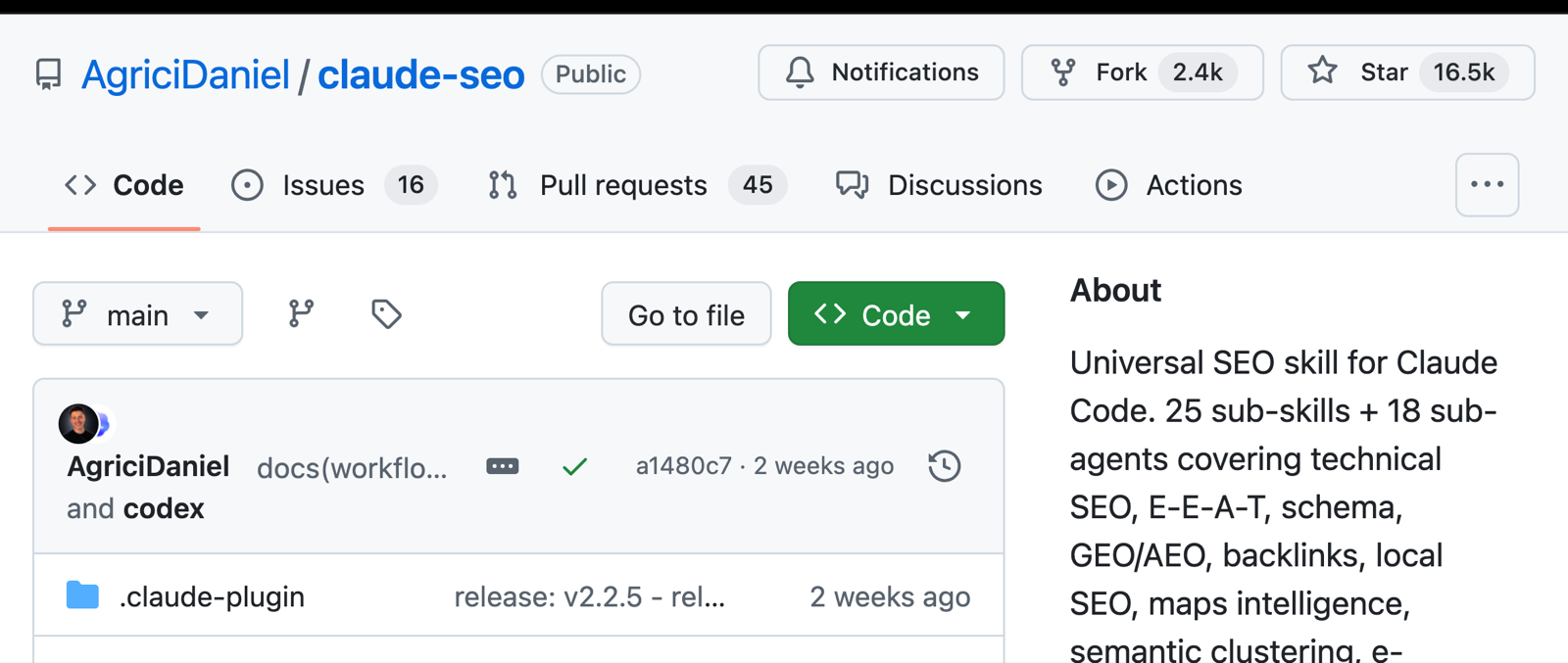Click the star icon
1568x663 pixels.
1322,71
